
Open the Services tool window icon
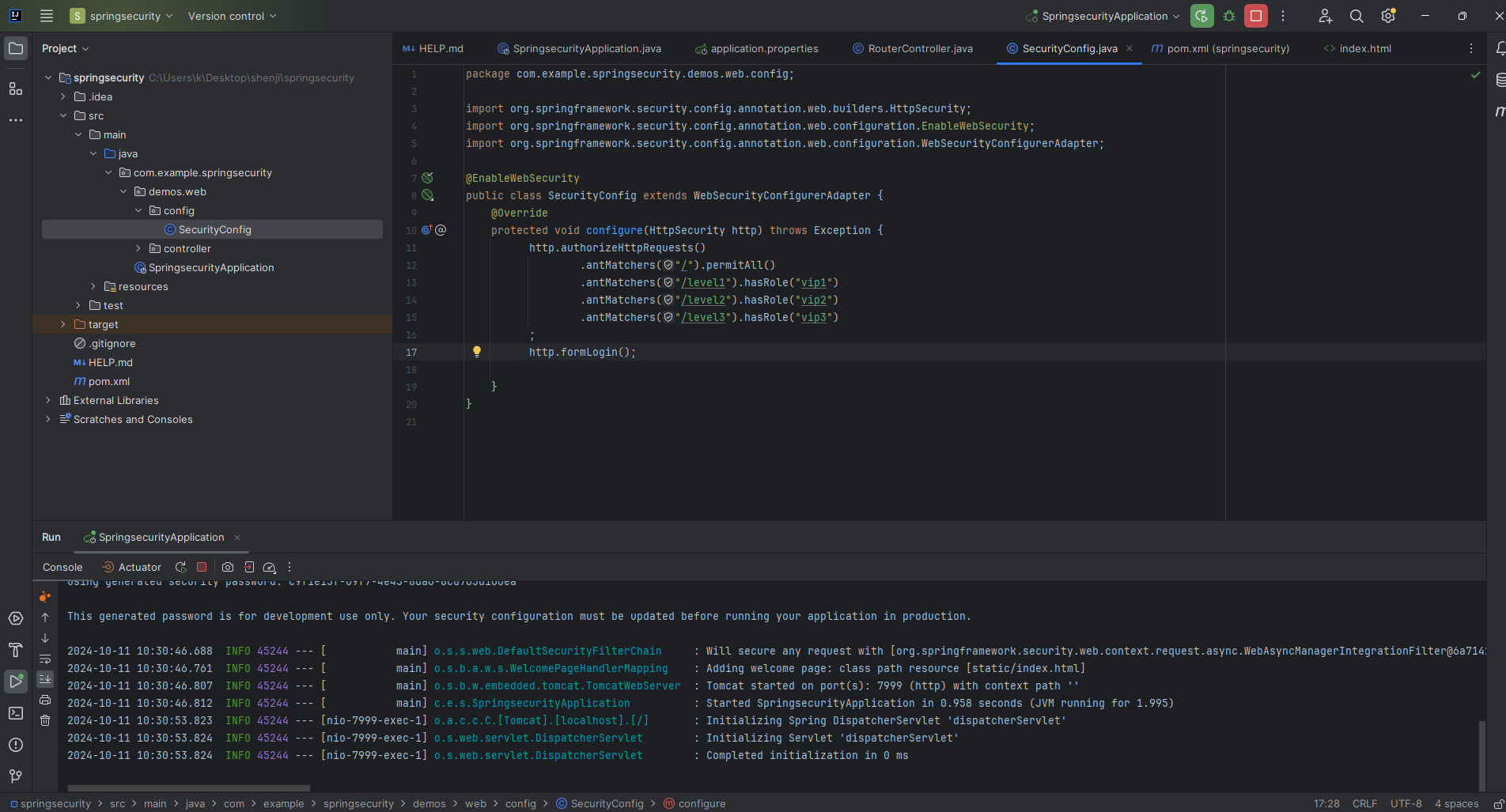pyautogui.click(x=16, y=618)
